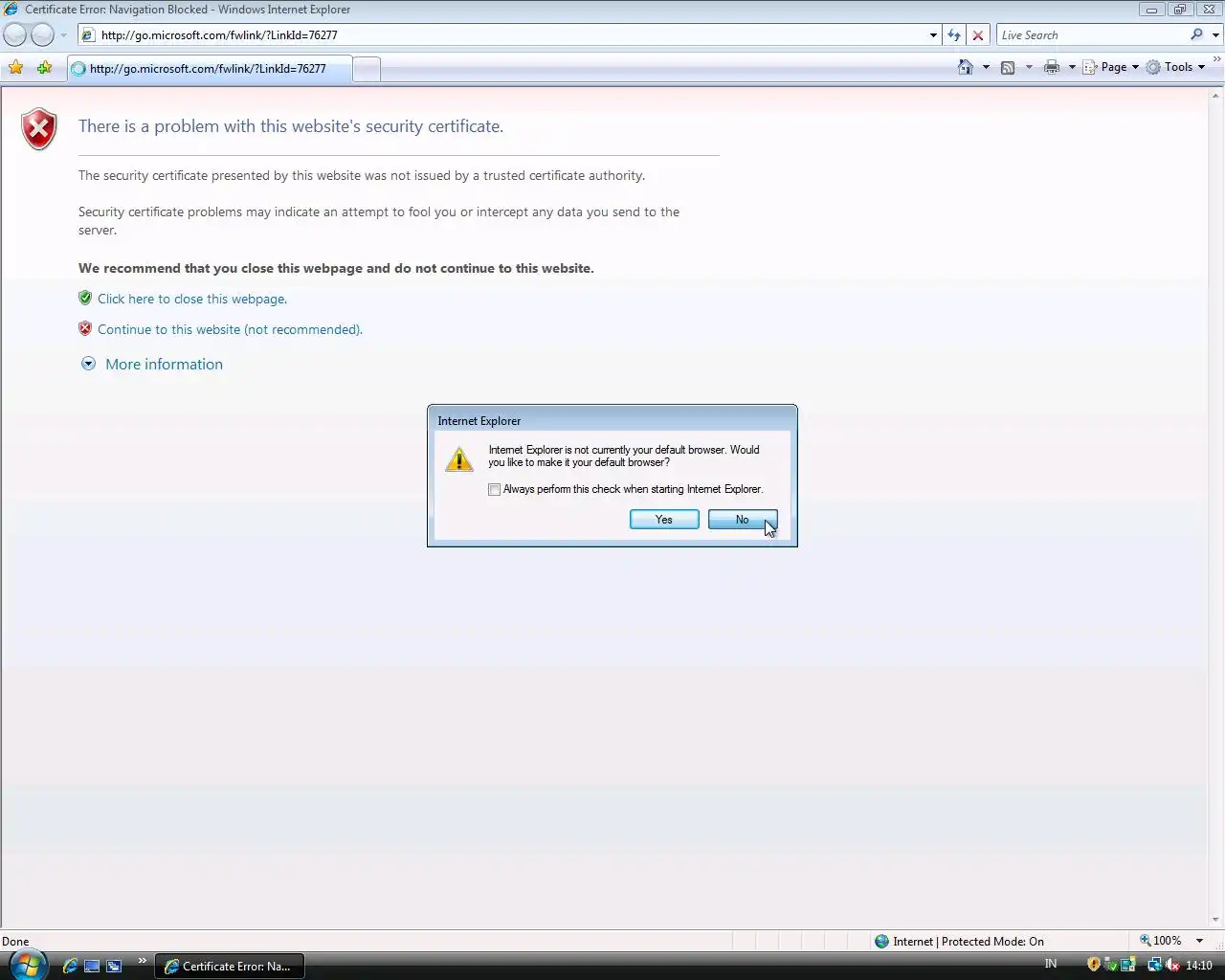Click 'Continue to this website (not recommended)' link

click(230, 329)
